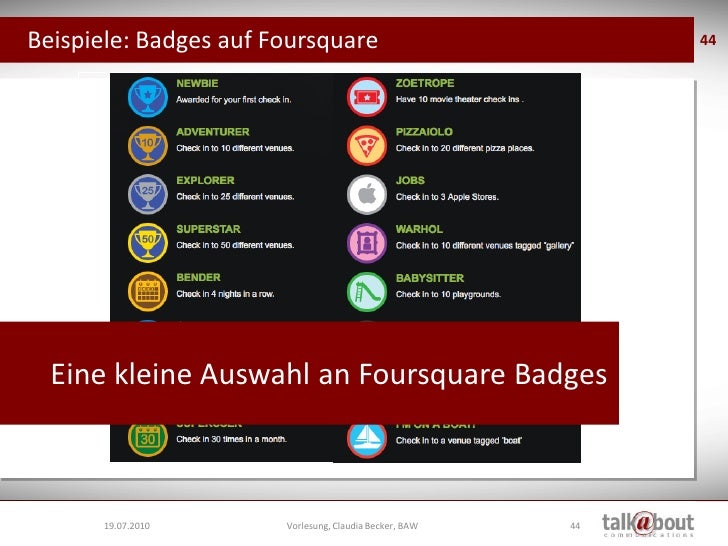The width and height of the screenshot is (728, 546).
Task: Click the Zoetrope movie ticket badge icon
Action: [x=367, y=97]
